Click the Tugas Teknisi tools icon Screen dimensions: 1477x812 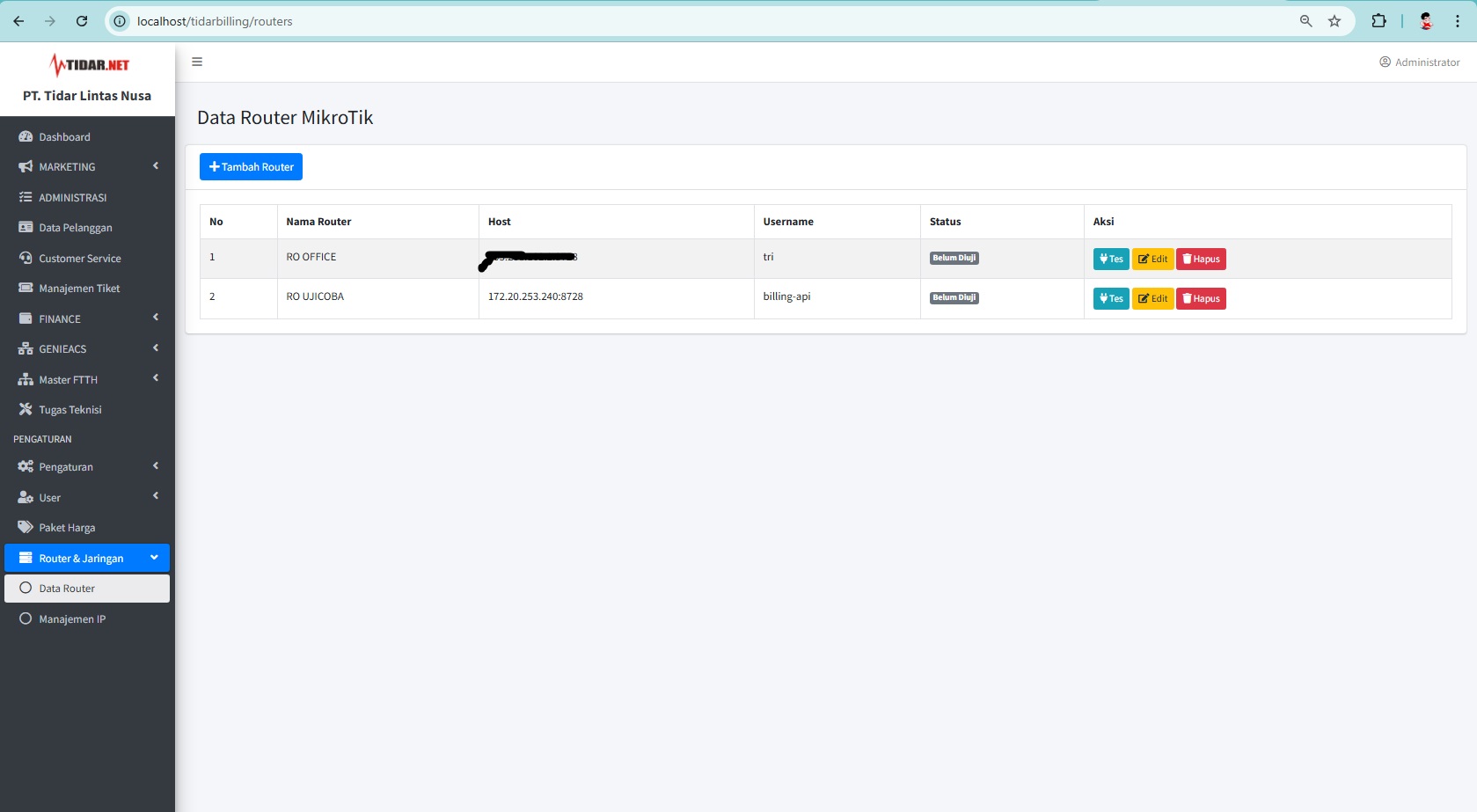pos(26,410)
